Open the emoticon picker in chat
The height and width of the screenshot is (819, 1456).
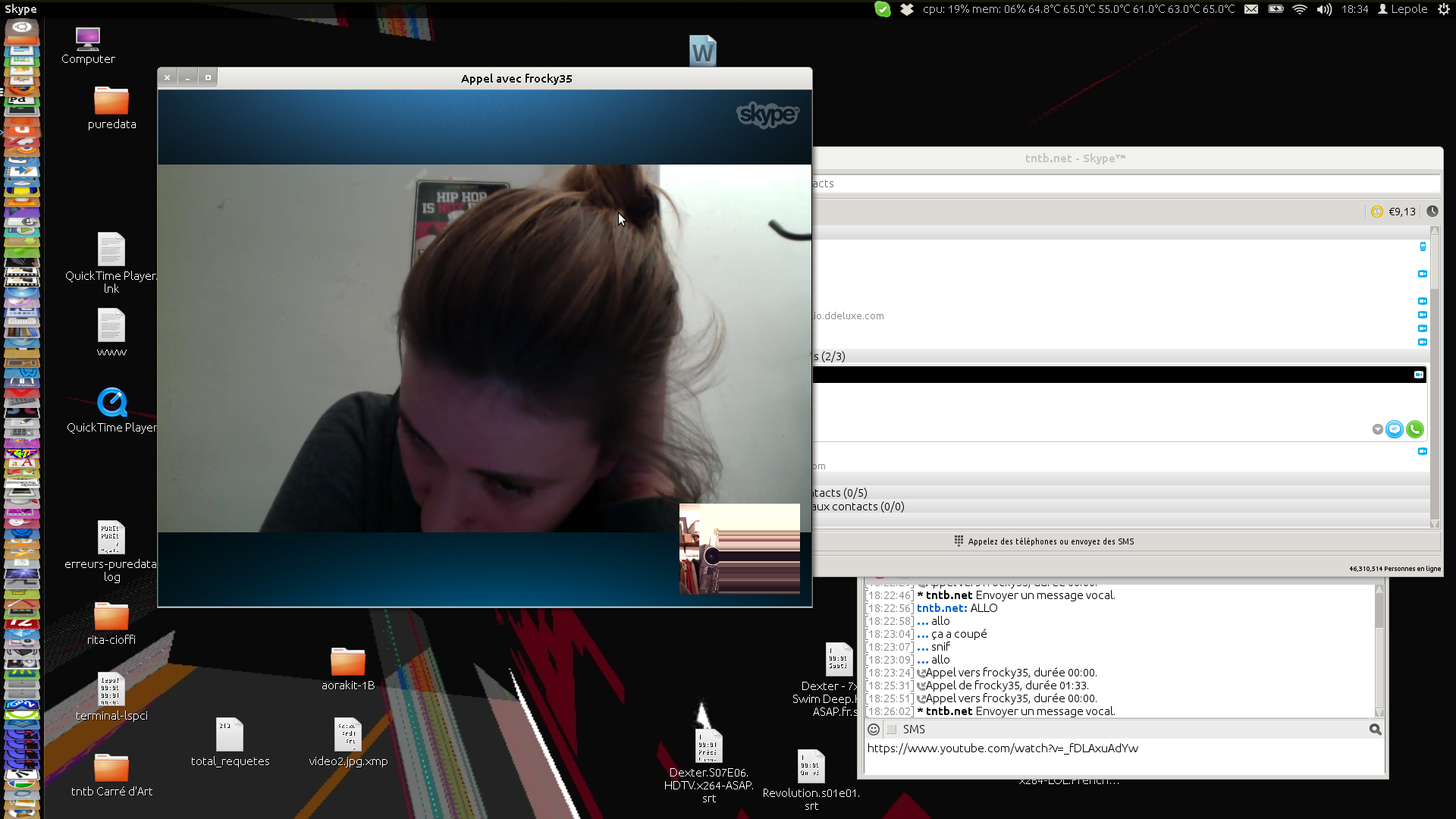point(874,729)
